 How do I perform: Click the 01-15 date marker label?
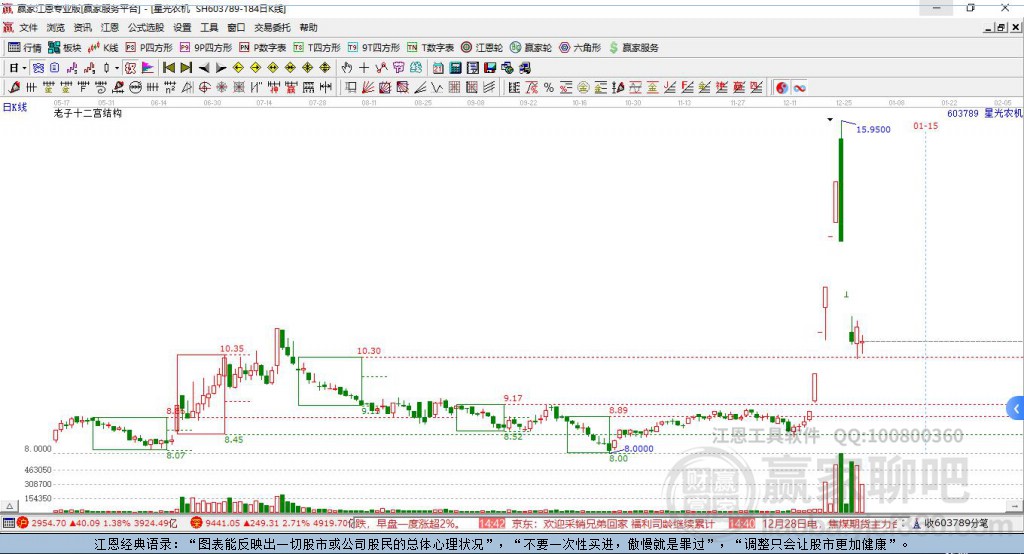(925, 125)
